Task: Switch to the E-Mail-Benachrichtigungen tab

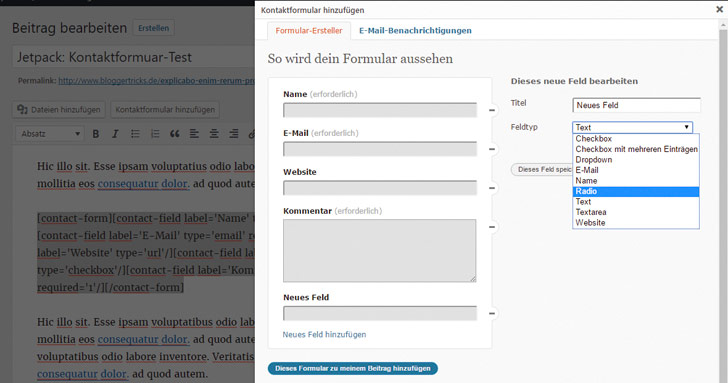Action: coord(415,31)
